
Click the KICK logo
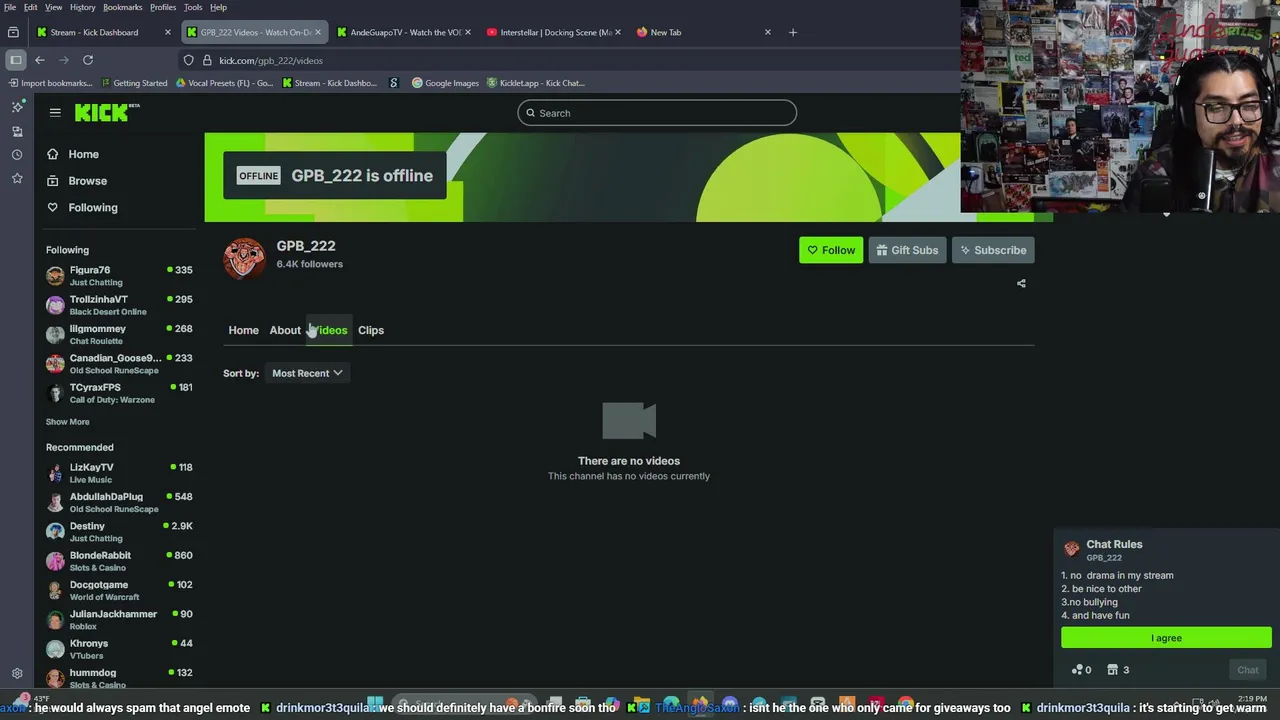pos(106,112)
